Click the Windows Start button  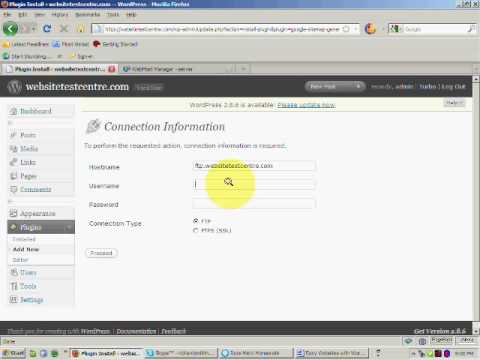point(13,353)
